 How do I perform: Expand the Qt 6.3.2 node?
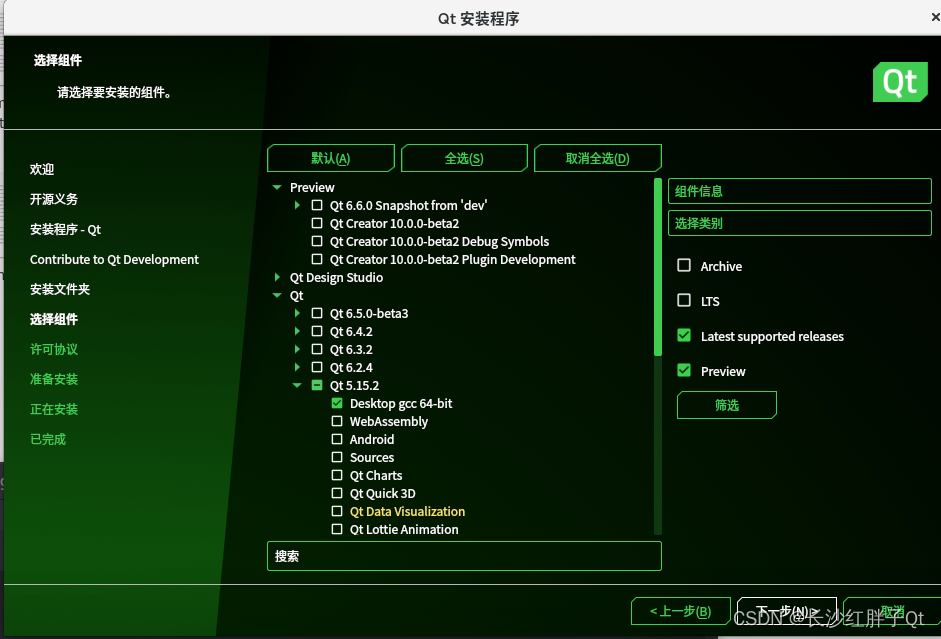[297, 349]
